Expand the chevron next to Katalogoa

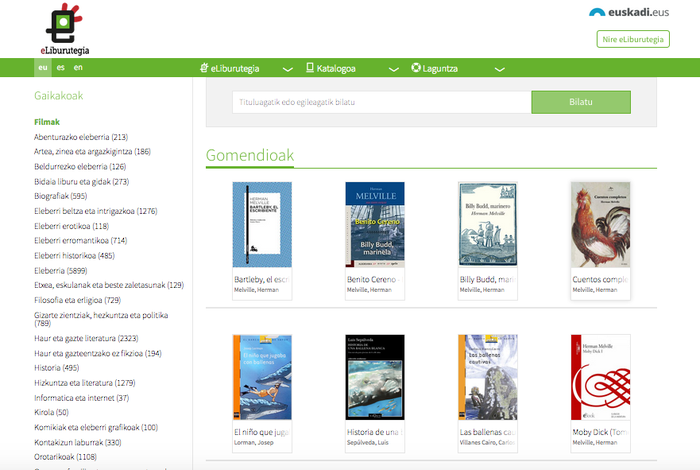[x=388, y=69]
